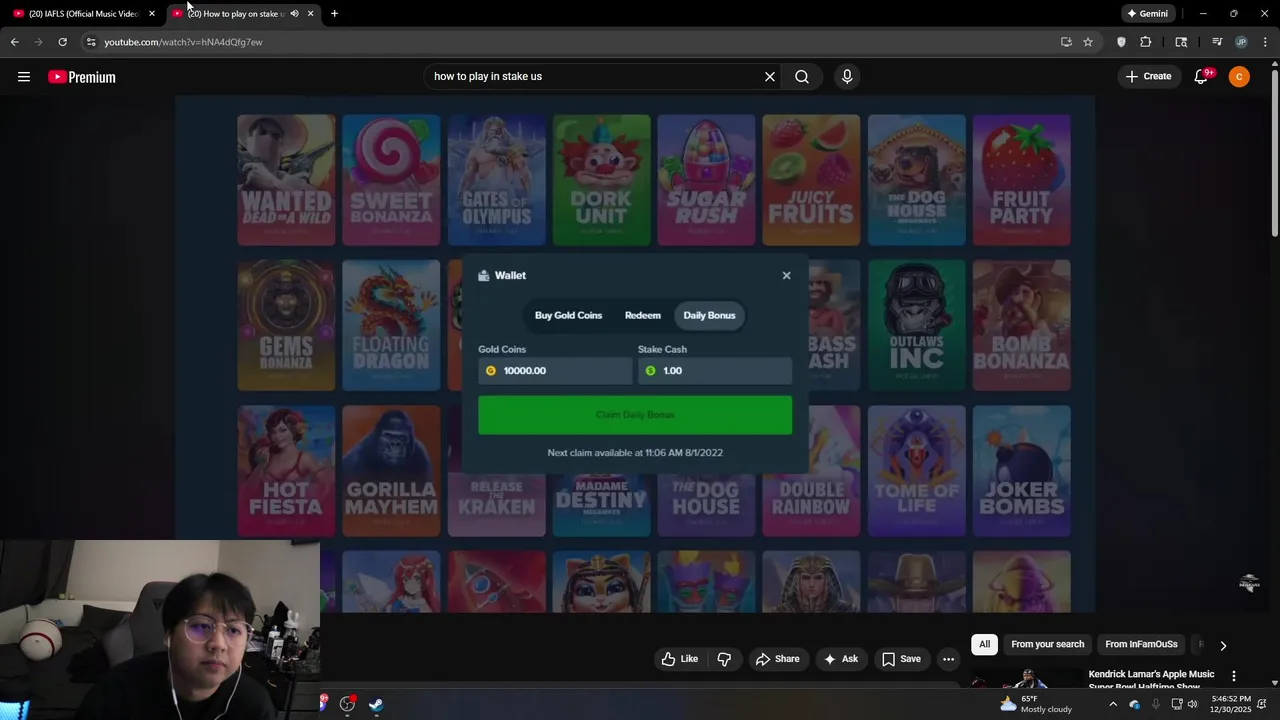The image size is (1280, 720).
Task: Click the Stake Cash 1.00 field
Action: [x=715, y=371]
